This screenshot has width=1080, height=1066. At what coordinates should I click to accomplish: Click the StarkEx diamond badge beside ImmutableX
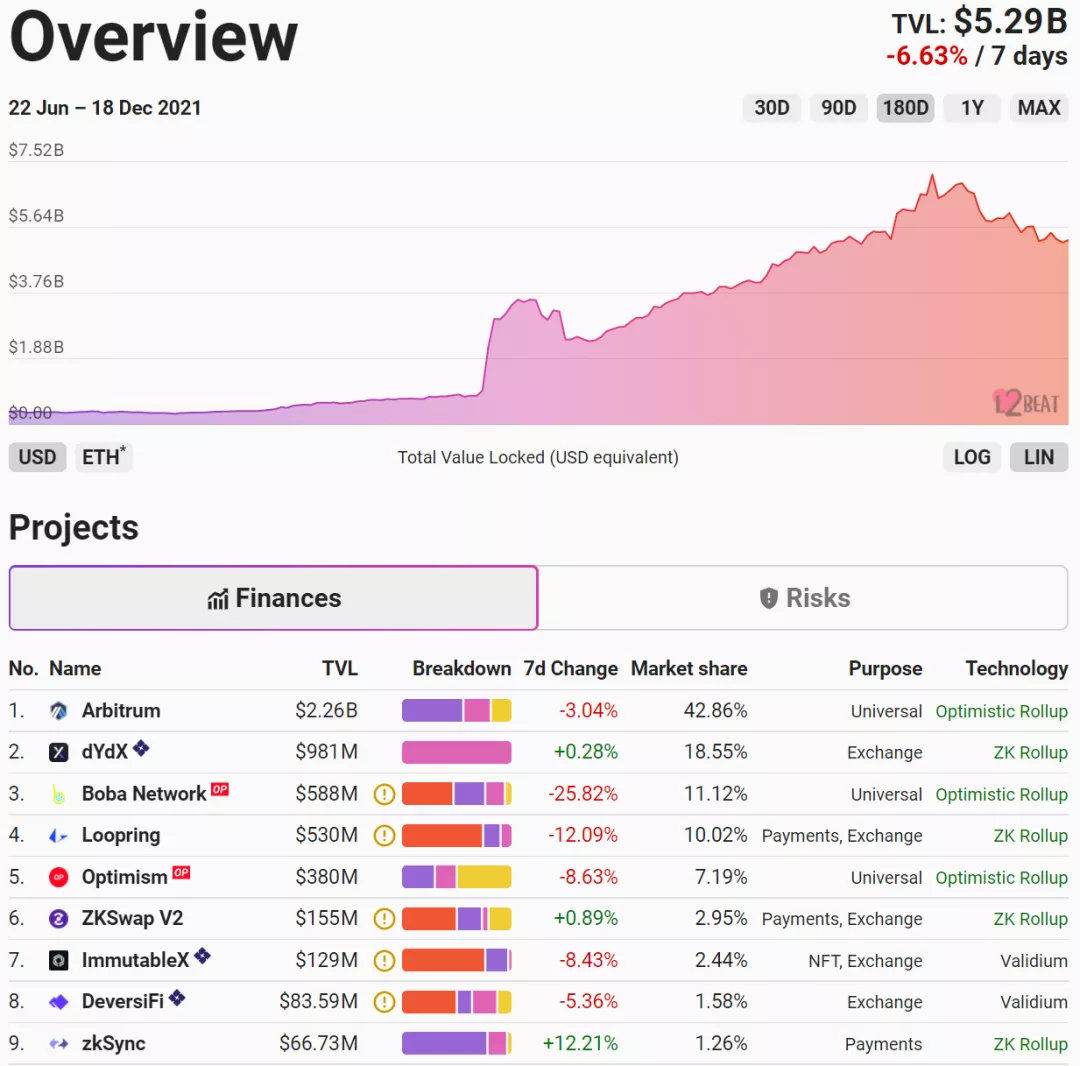click(202, 955)
